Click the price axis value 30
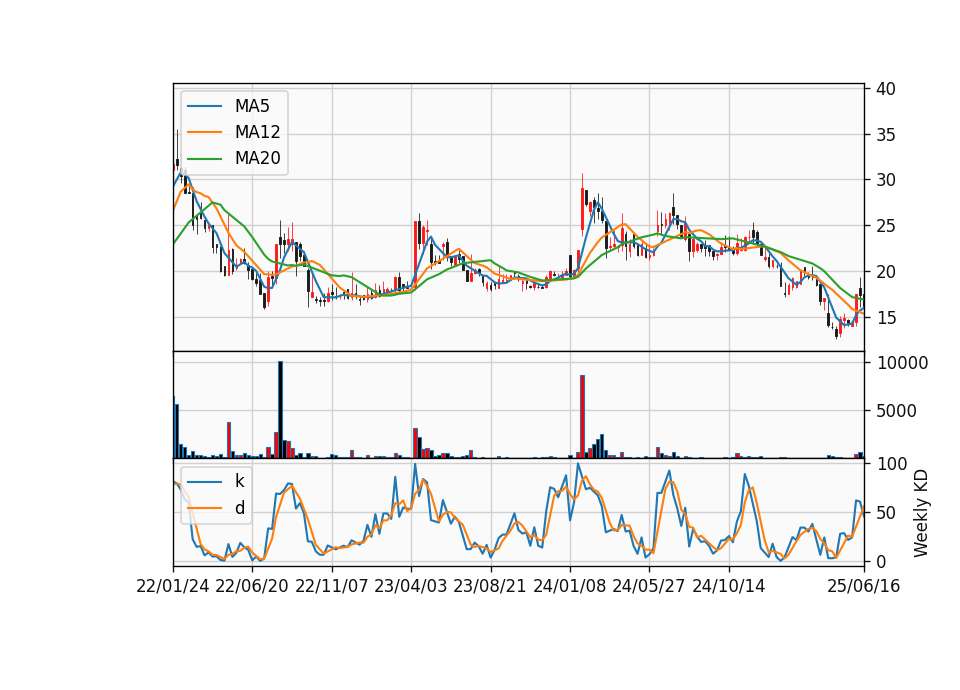This screenshot has width=960, height=690. point(885,180)
